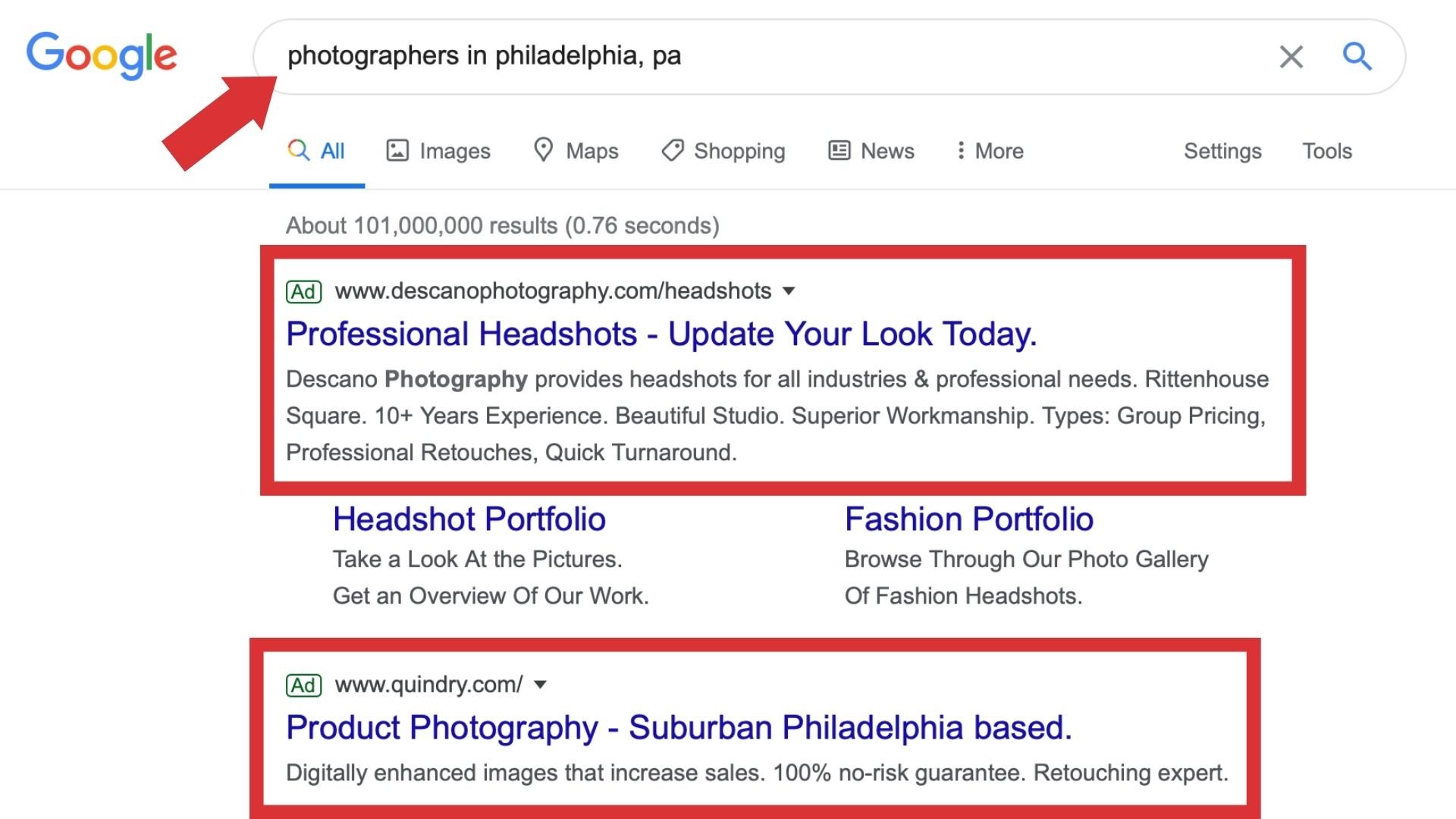Image resolution: width=1456 pixels, height=819 pixels.
Task: Click the blue magnifier search button
Action: 1357,56
